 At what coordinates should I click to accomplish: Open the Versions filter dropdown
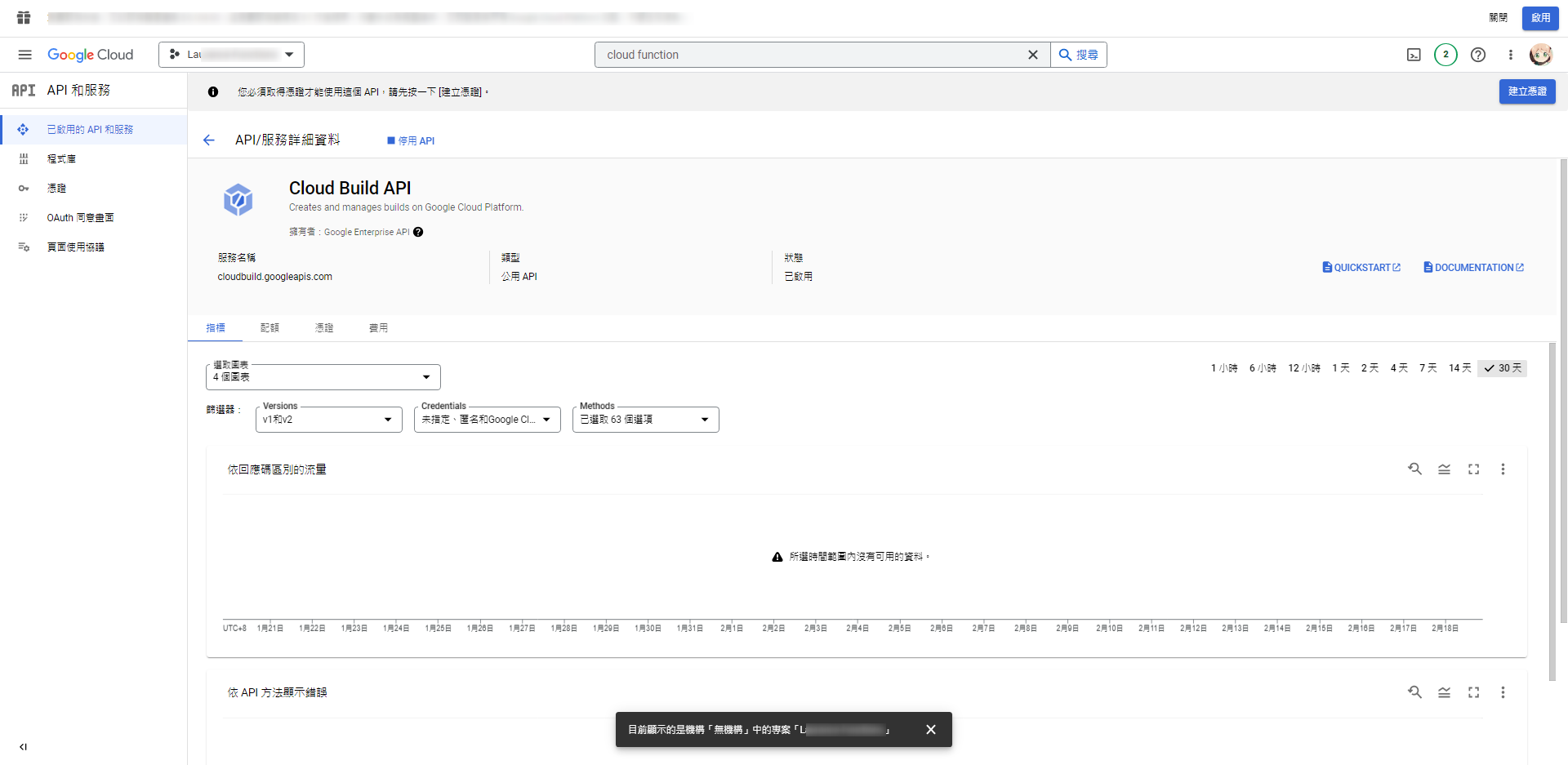(x=329, y=420)
